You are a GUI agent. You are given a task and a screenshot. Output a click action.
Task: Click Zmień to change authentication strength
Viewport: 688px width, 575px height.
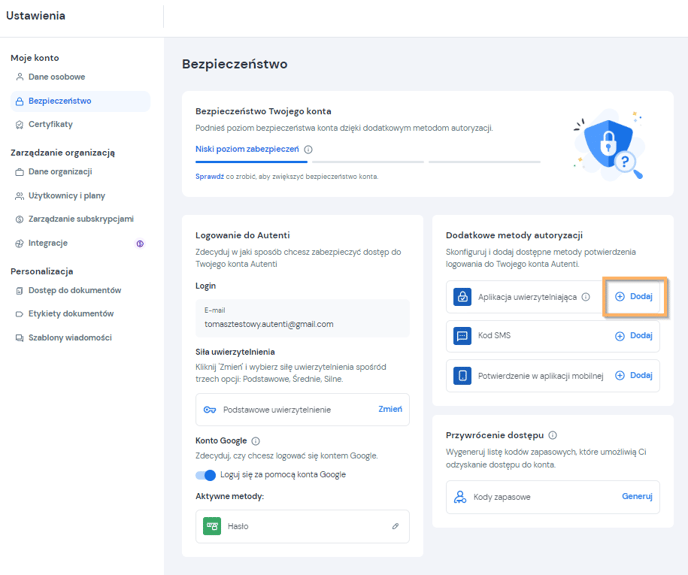pyautogui.click(x=390, y=409)
